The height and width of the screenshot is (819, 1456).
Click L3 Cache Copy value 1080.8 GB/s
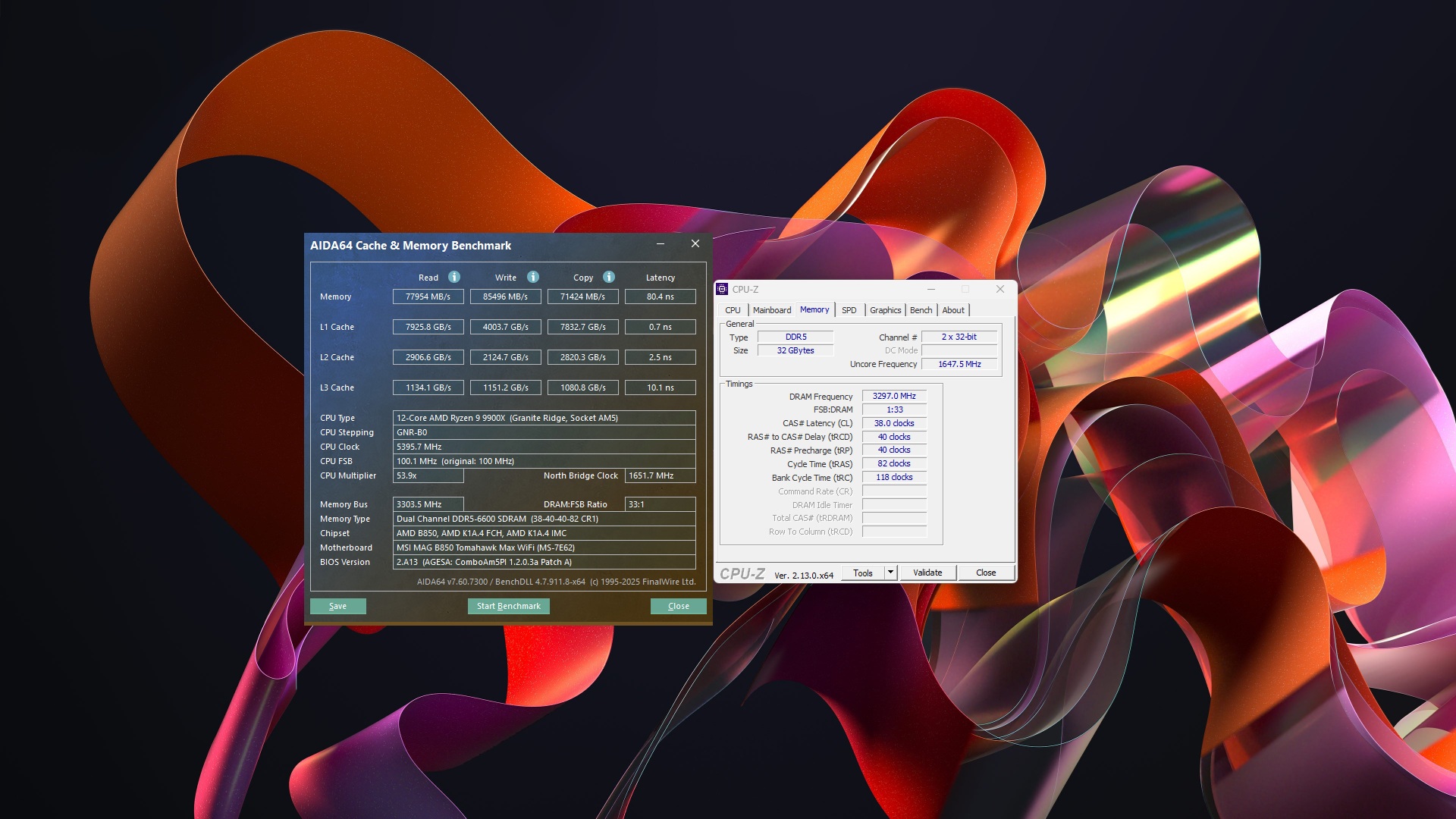(583, 388)
